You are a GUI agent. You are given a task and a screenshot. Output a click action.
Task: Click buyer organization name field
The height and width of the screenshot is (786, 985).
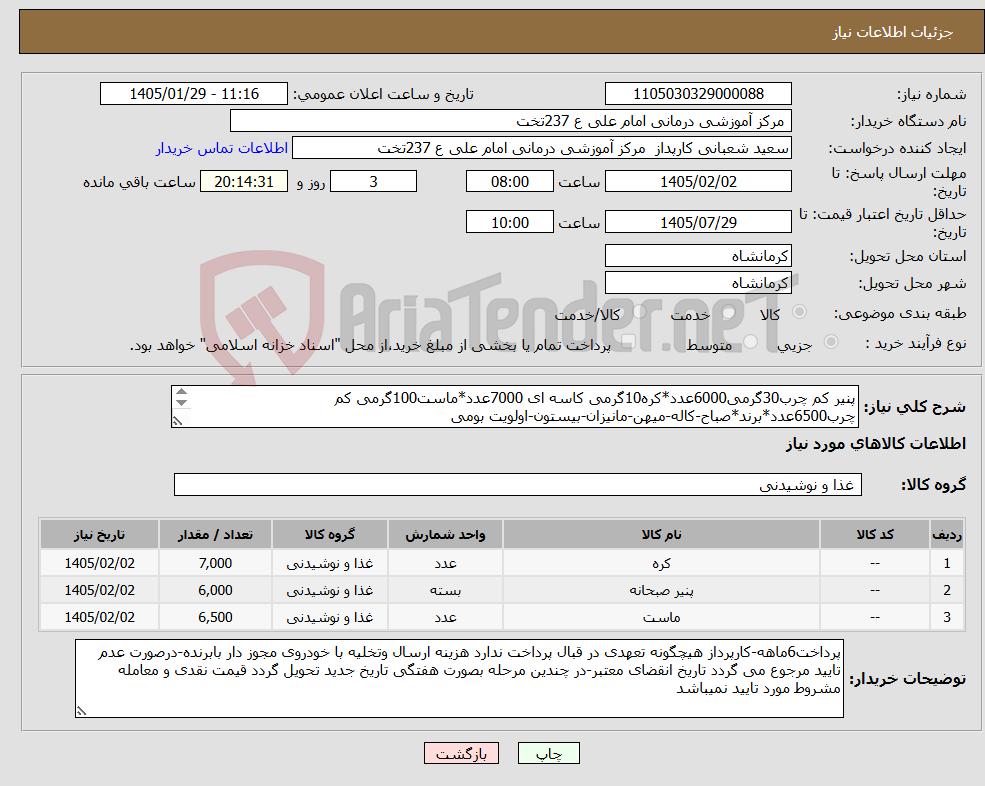(511, 121)
